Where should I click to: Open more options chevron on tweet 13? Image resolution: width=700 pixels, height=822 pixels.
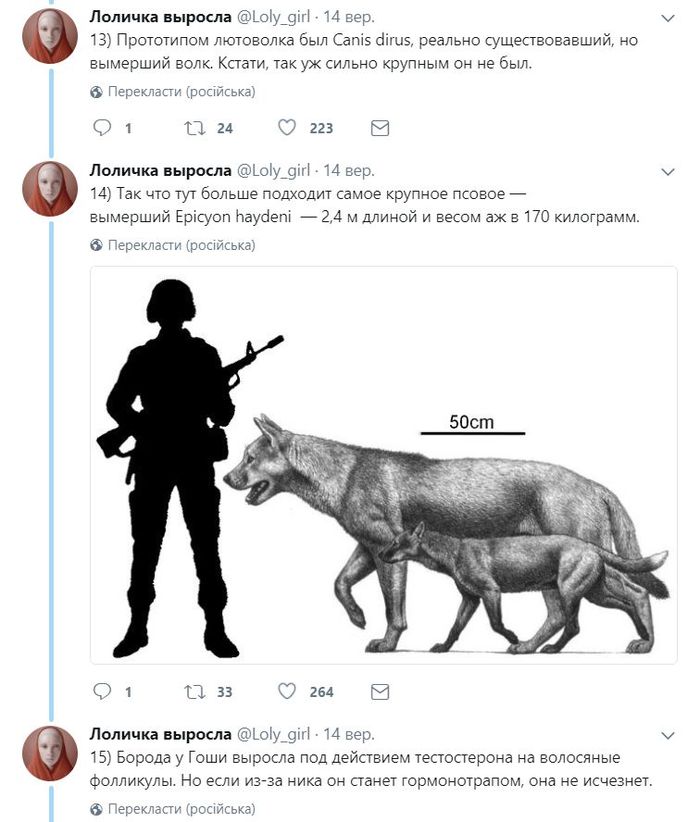click(669, 18)
